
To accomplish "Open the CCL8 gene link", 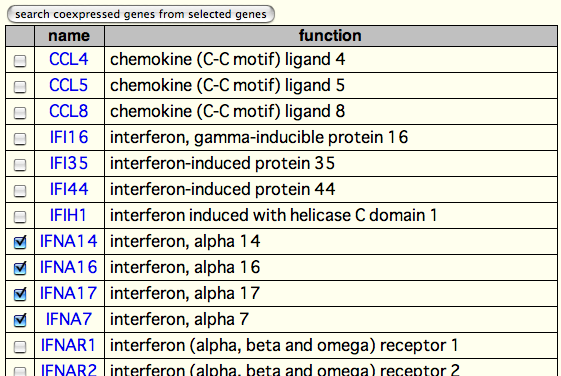I will click(68, 111).
